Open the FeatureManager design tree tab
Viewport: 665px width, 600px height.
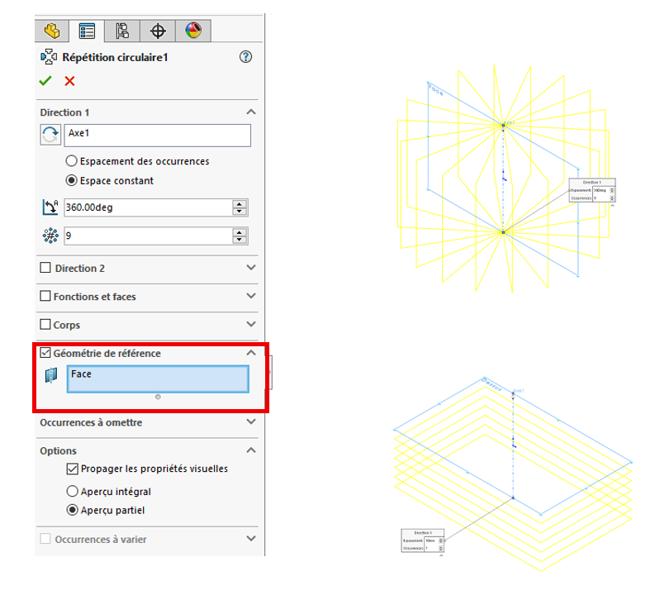(52, 30)
